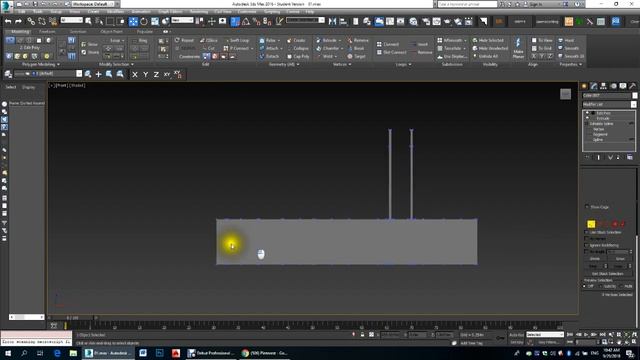Open the selection filter dropdown in toolbar

72,20
